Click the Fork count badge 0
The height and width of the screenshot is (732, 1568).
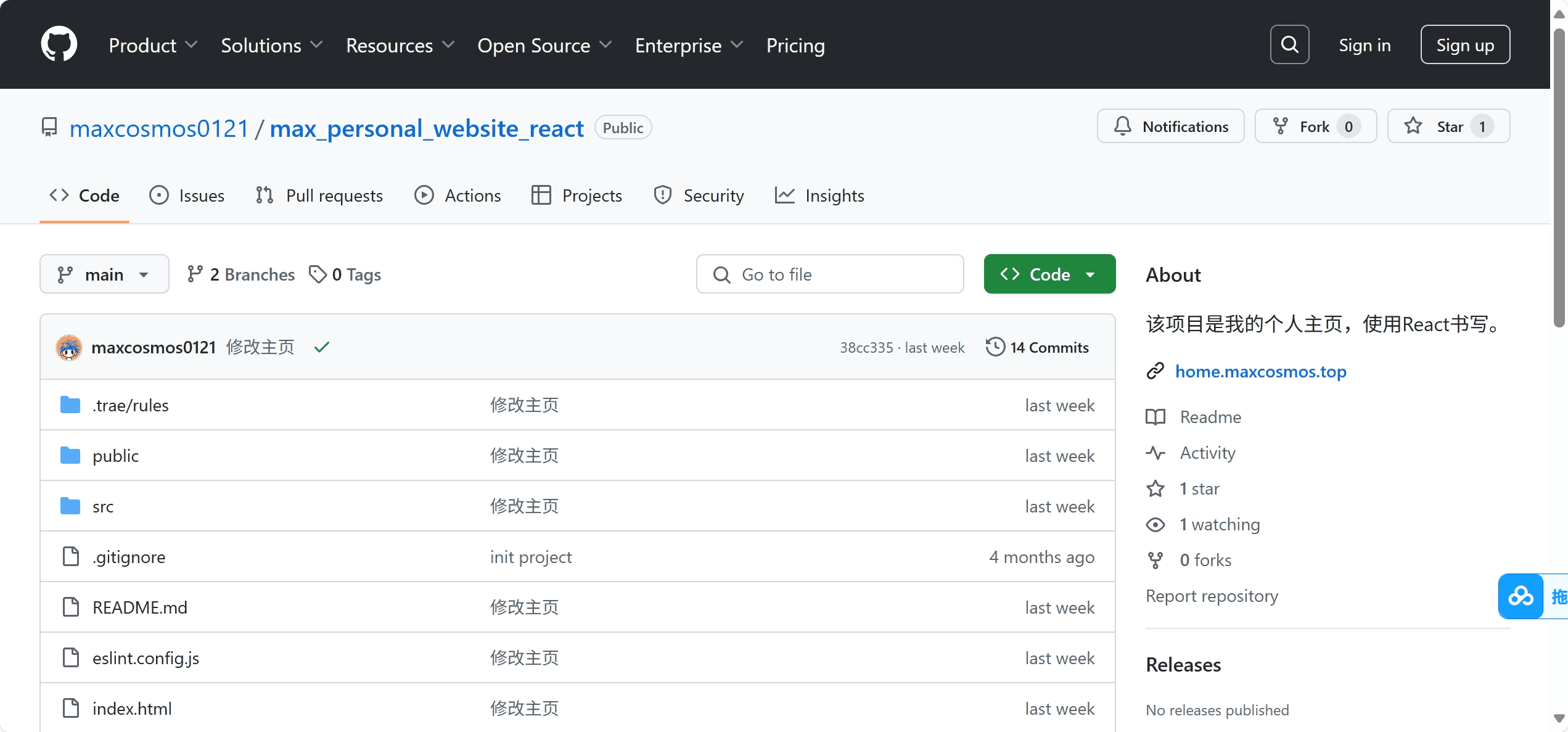click(x=1348, y=126)
